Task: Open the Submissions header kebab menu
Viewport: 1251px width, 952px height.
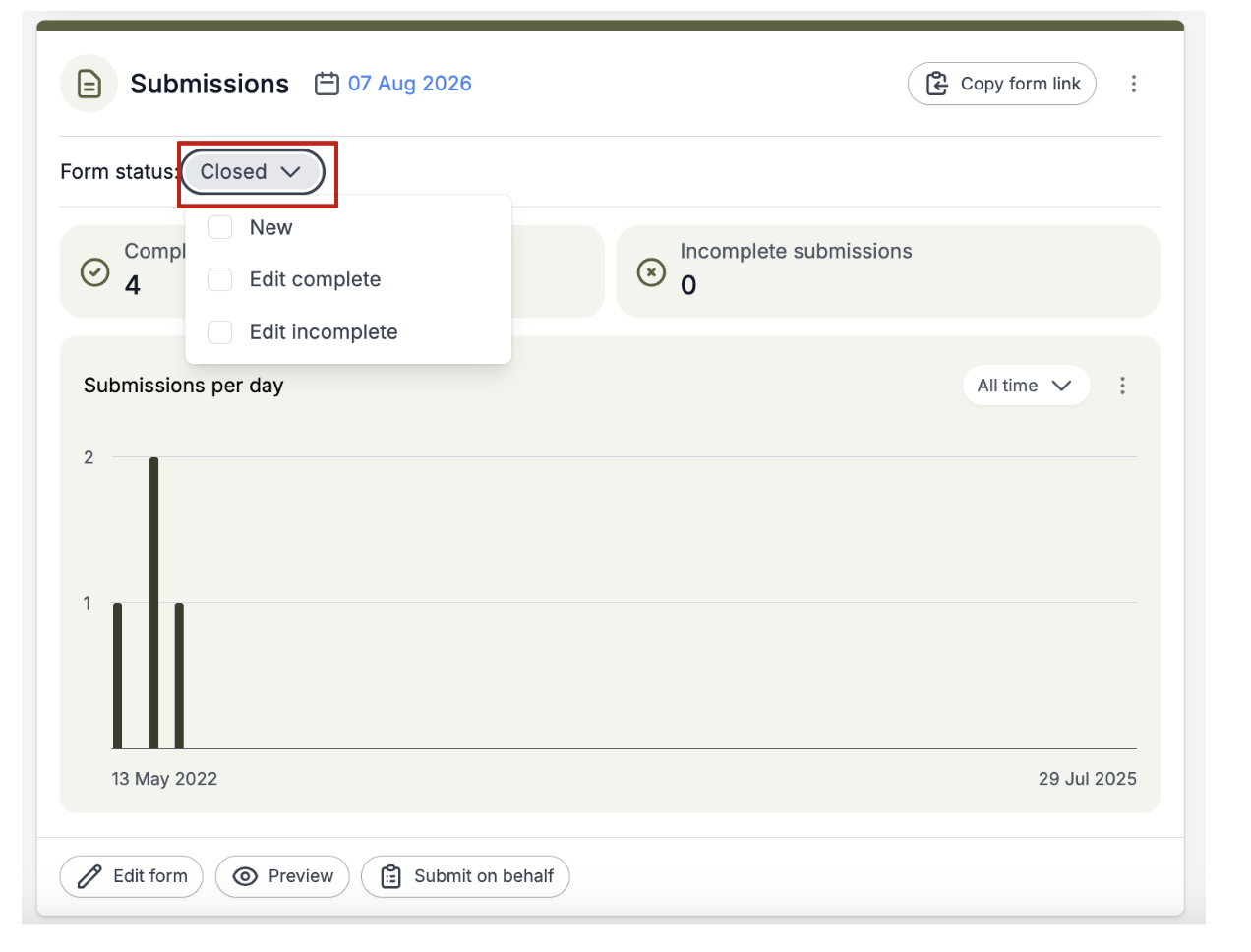Action: 1133,84
